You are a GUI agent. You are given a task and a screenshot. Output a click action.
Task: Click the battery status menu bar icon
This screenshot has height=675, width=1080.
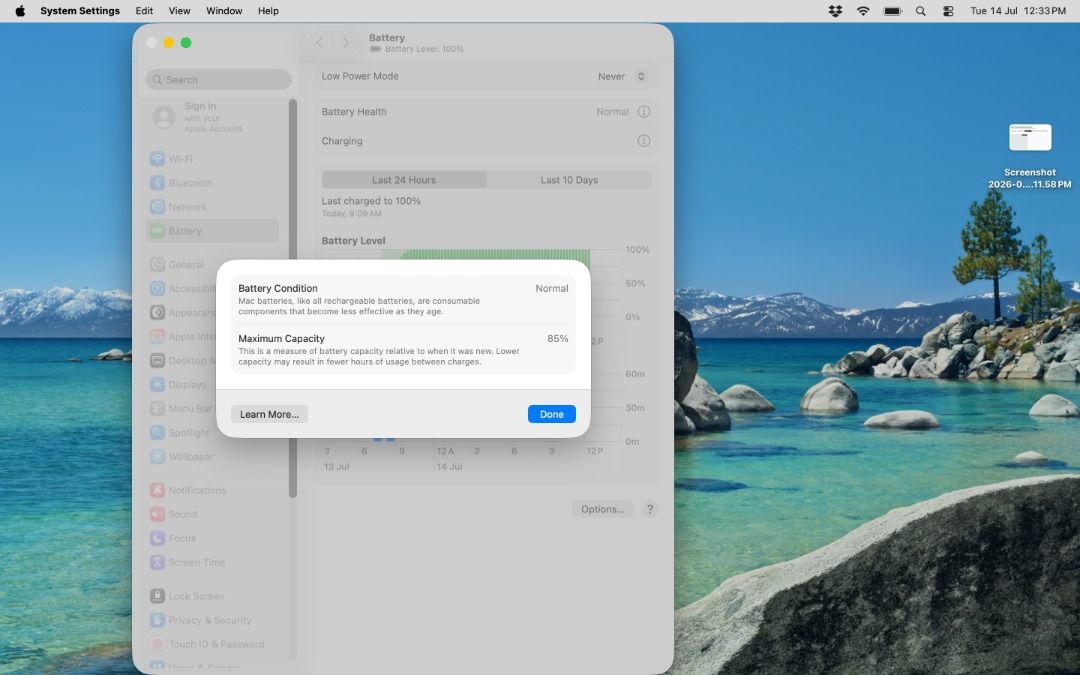(893, 11)
